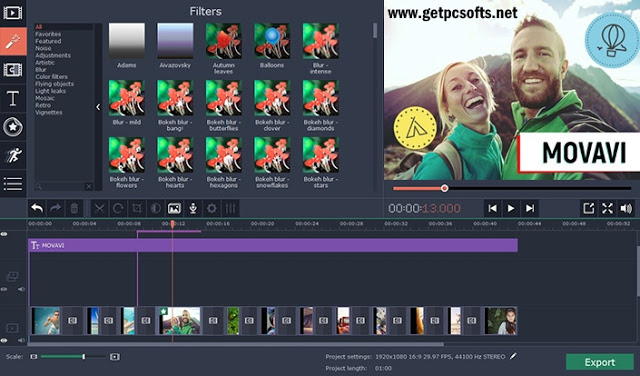Viewport: 640px width, 376px height.
Task: Click the Undo arrow button
Action: [37, 209]
